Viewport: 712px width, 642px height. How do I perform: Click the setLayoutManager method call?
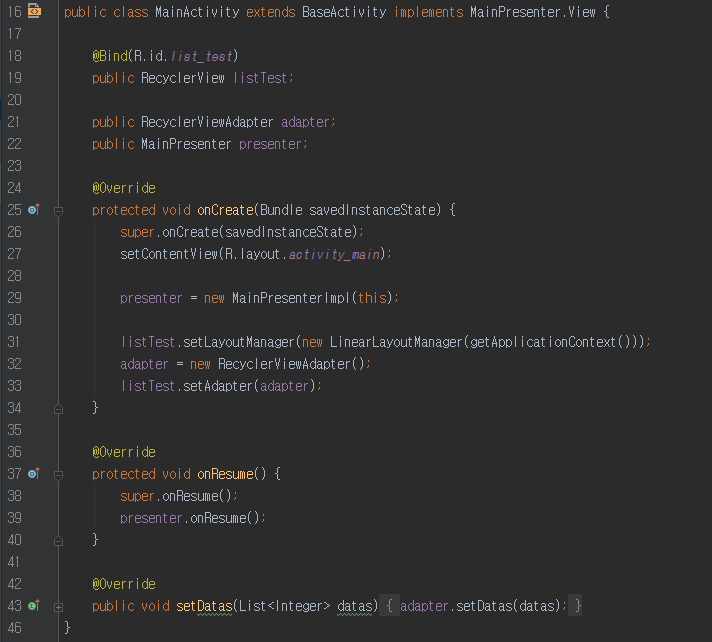[x=239, y=342]
